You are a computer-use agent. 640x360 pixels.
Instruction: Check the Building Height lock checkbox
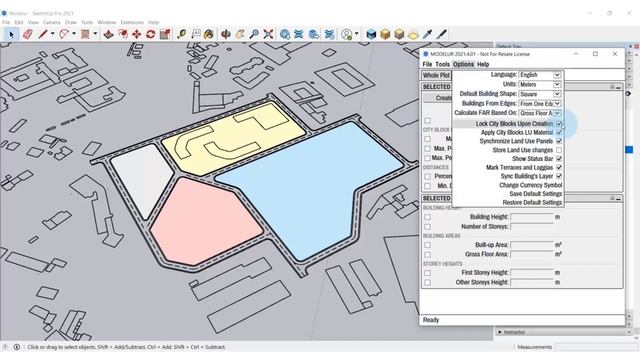point(427,217)
